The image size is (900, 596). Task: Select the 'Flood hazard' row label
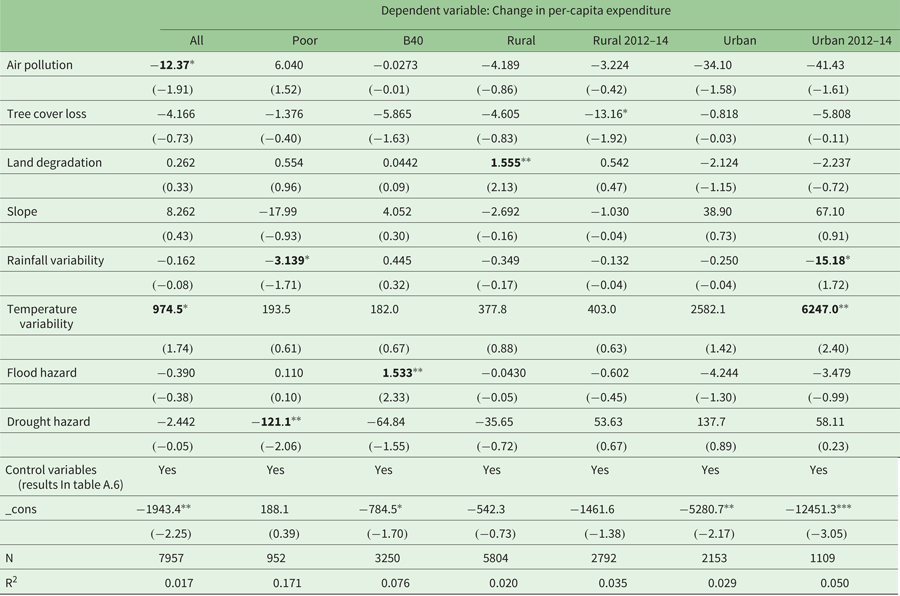(41, 373)
